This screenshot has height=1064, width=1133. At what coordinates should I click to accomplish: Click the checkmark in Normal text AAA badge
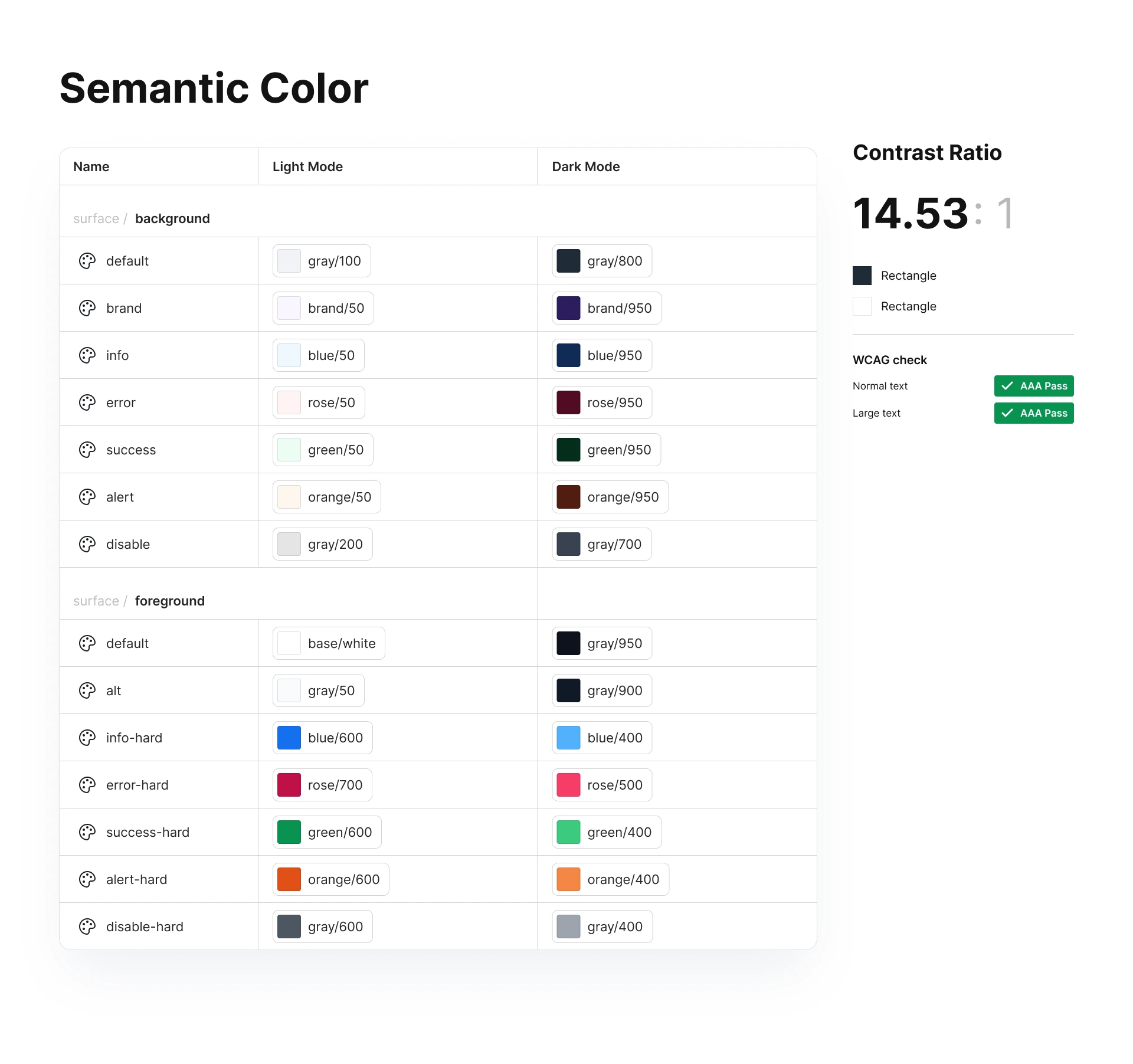1007,386
